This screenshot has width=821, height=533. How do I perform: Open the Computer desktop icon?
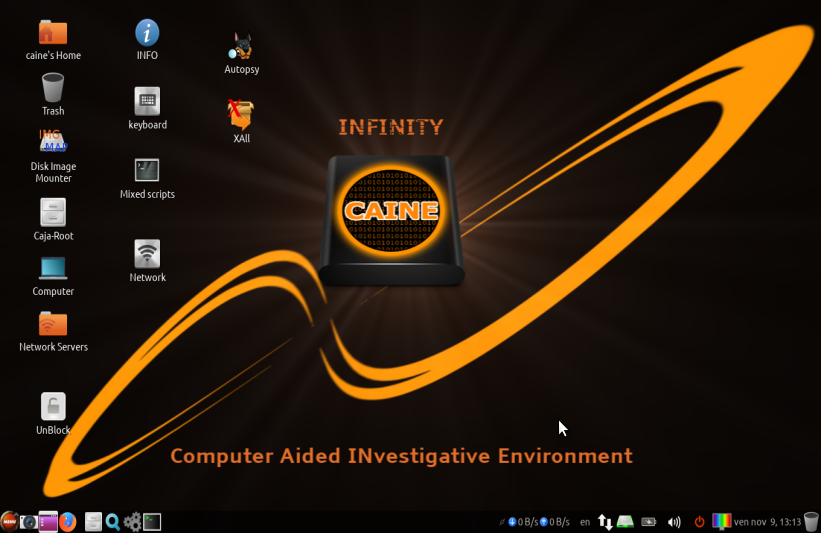click(53, 268)
